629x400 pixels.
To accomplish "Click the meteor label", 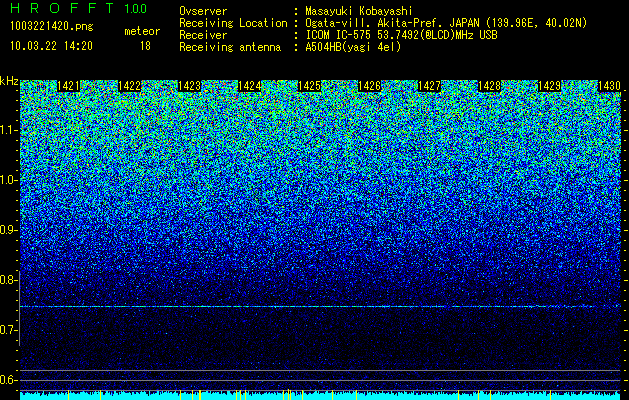I will pyautogui.click(x=142, y=31).
